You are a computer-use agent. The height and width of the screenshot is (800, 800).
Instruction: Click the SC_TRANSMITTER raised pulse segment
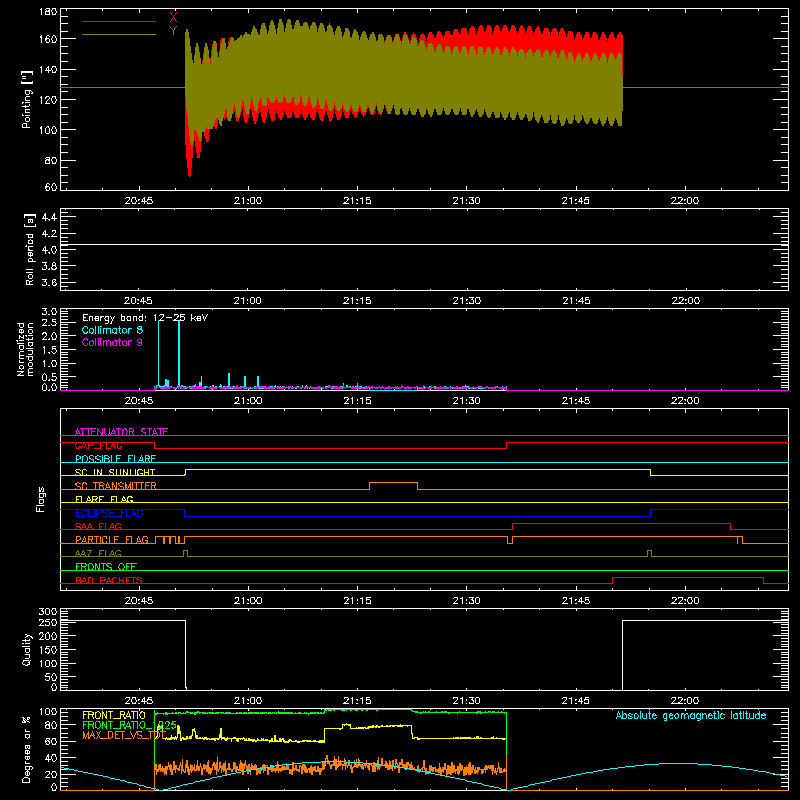tap(393, 483)
